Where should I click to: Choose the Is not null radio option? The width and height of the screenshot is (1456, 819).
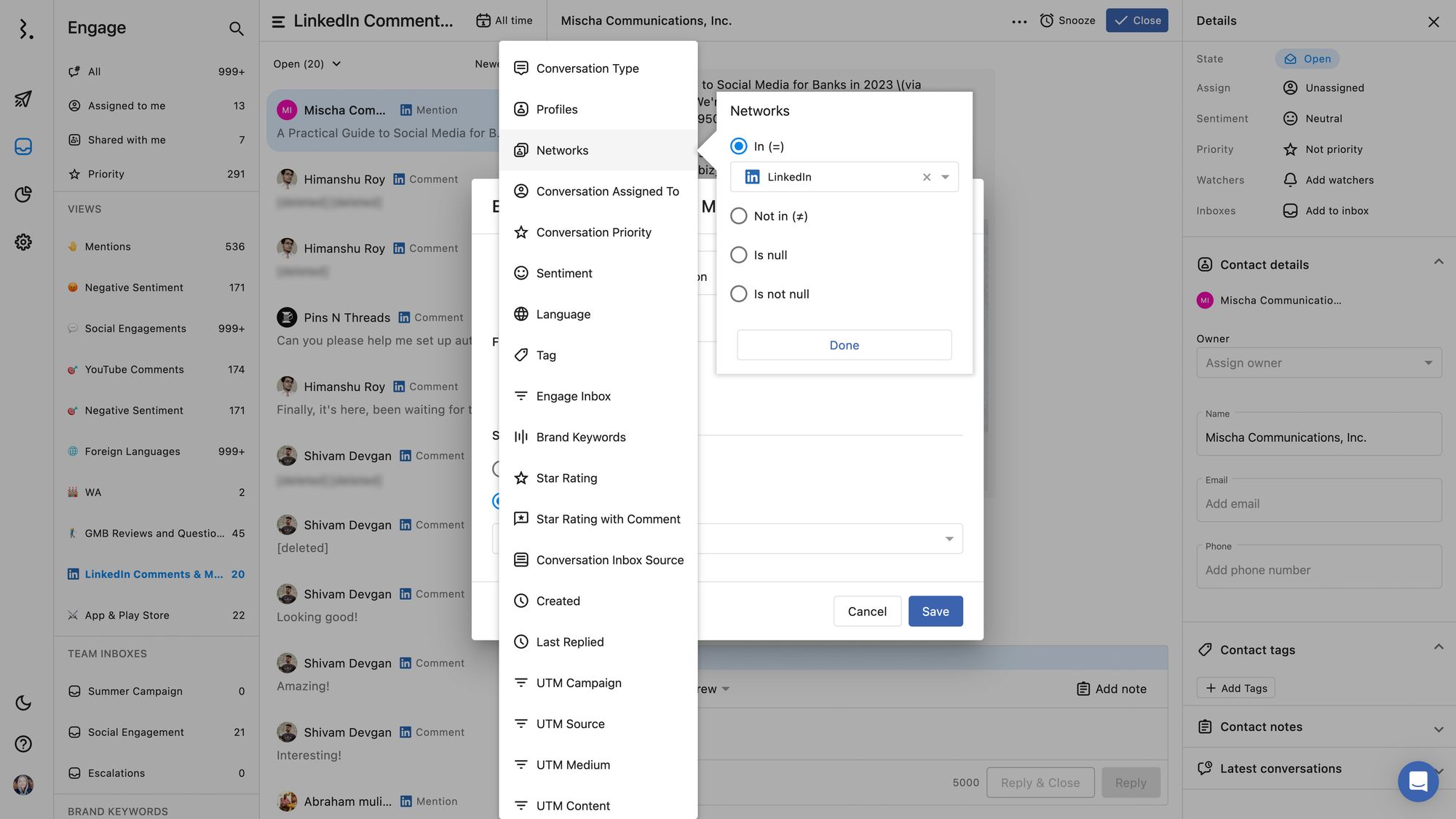(x=738, y=294)
